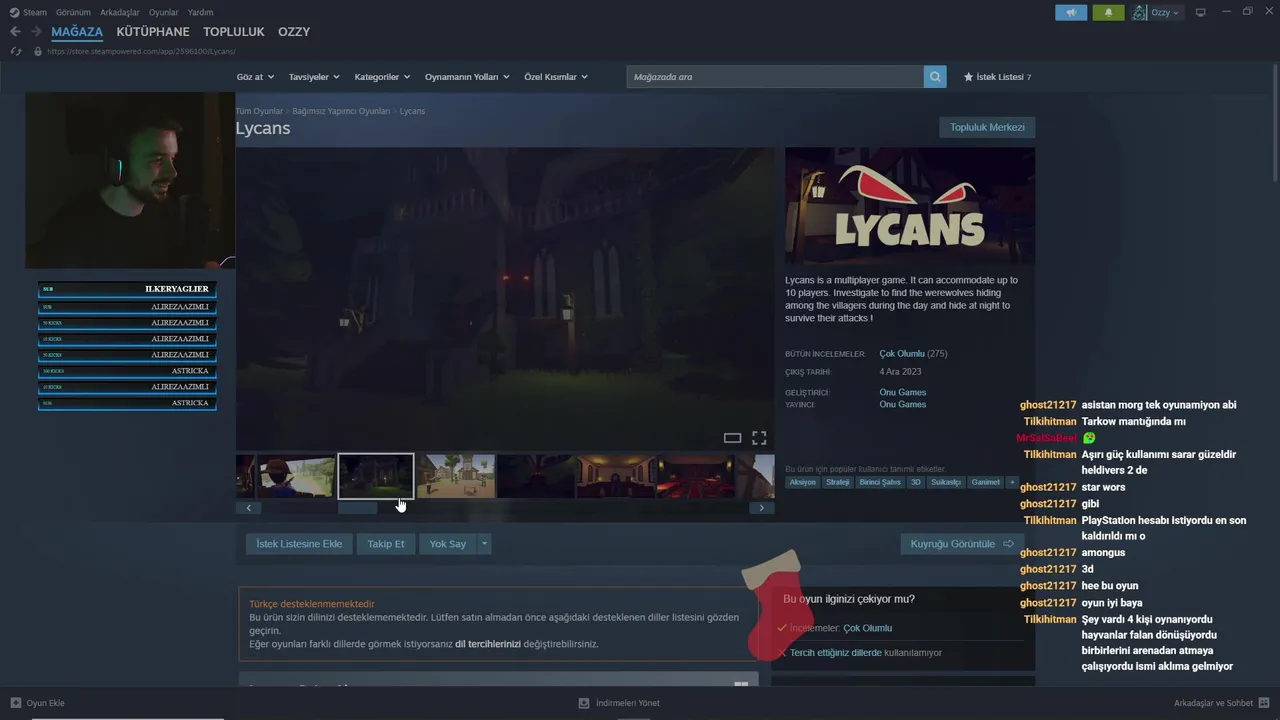The height and width of the screenshot is (720, 1280).
Task: Open the Görünüm menu
Action: point(73,12)
